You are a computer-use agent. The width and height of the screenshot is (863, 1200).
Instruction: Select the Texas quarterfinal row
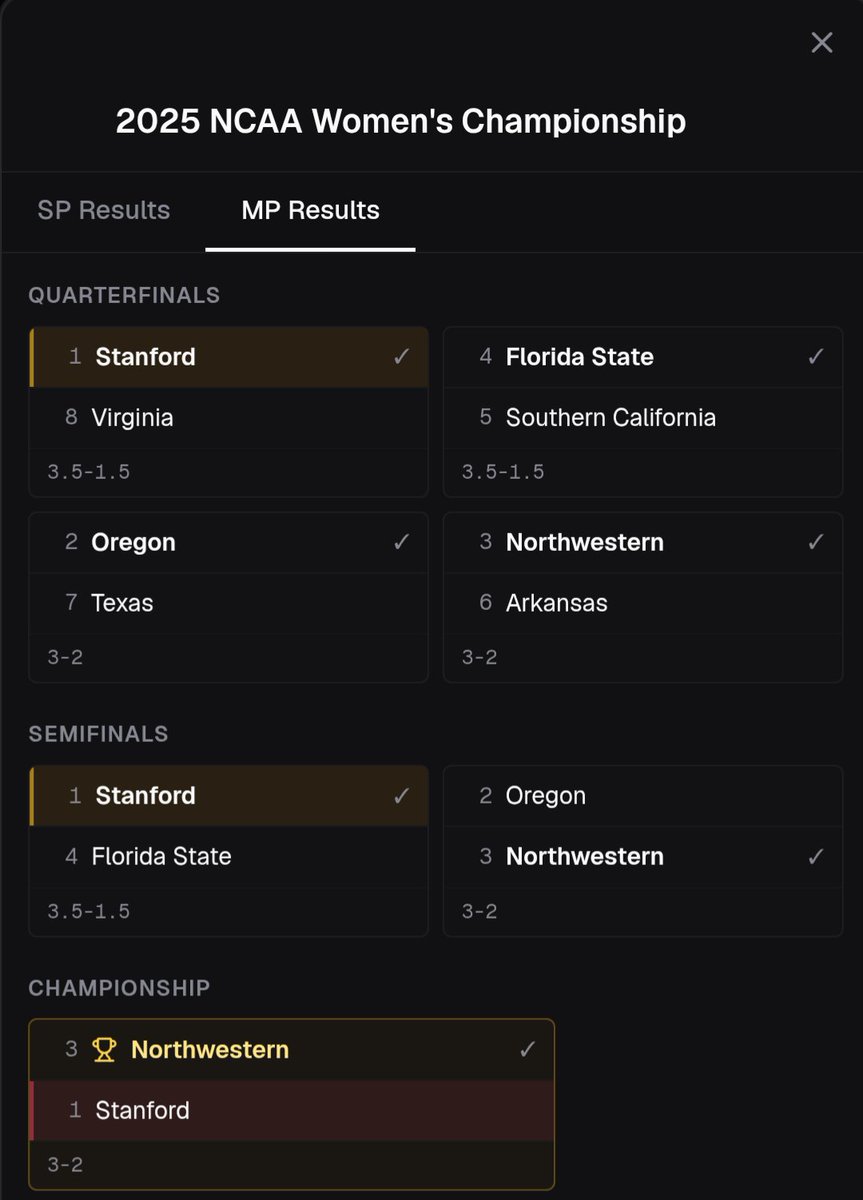tap(229, 603)
